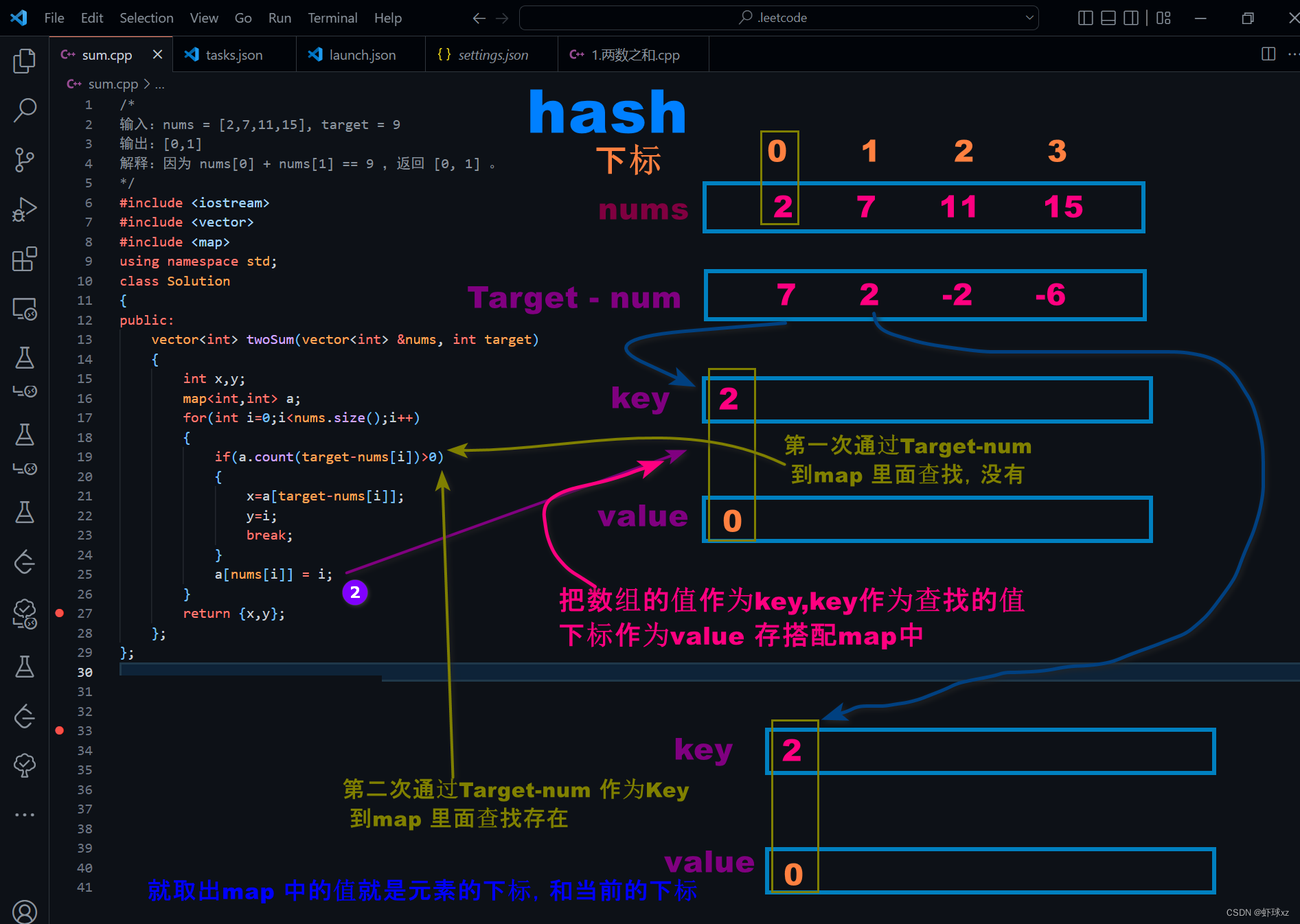Click the 'break;' statement
The image size is (1300, 924).
coord(270,535)
